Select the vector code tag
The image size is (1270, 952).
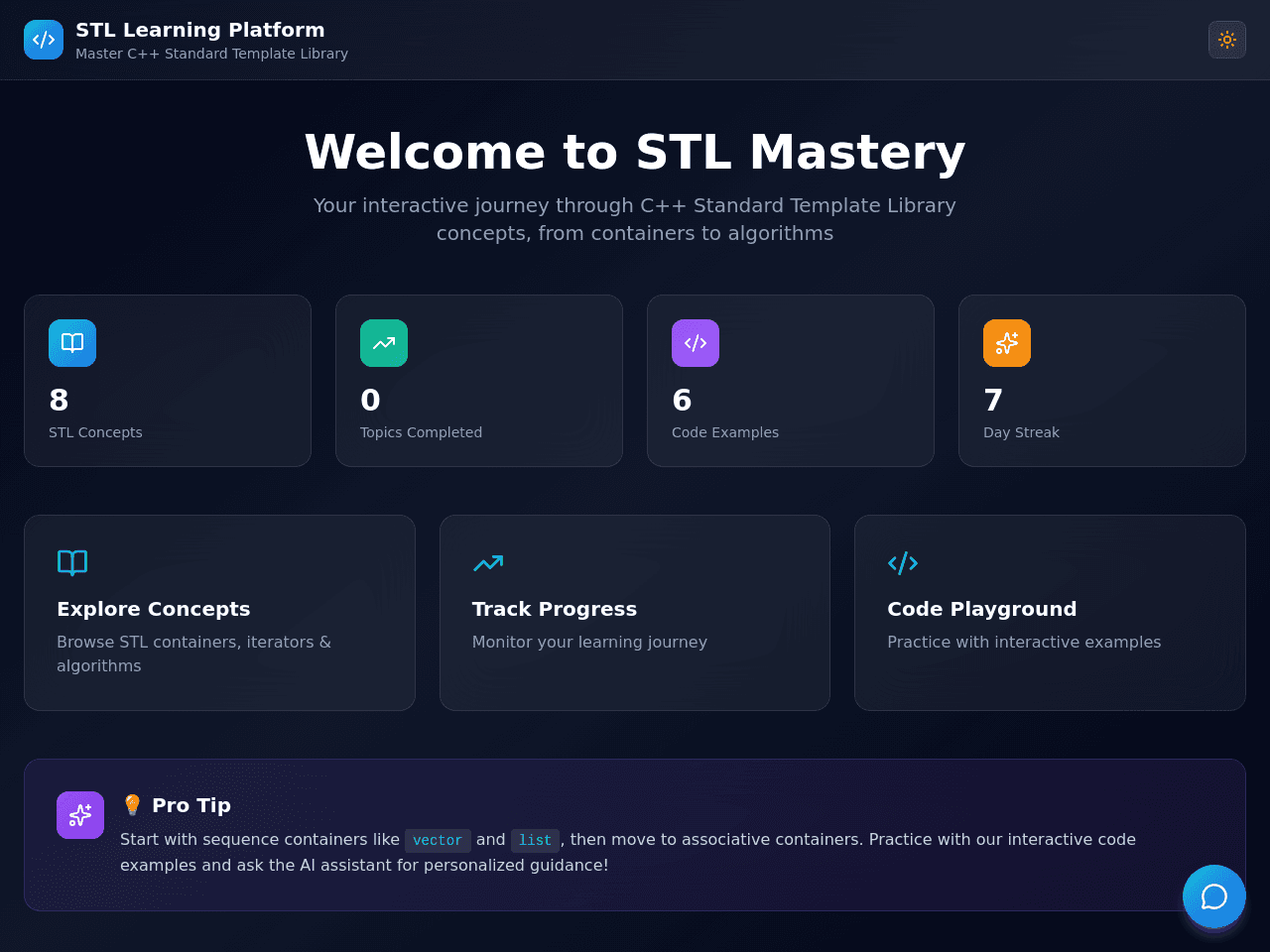438,840
